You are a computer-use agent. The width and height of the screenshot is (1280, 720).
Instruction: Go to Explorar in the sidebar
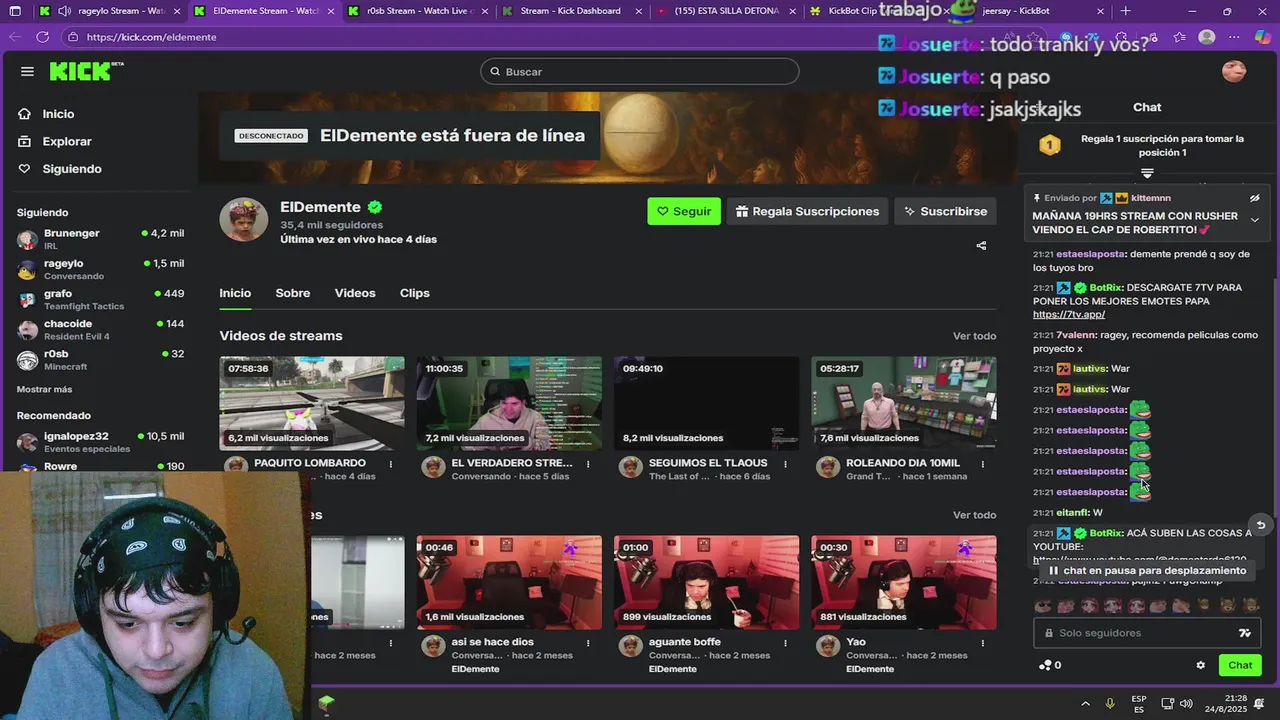(67, 142)
